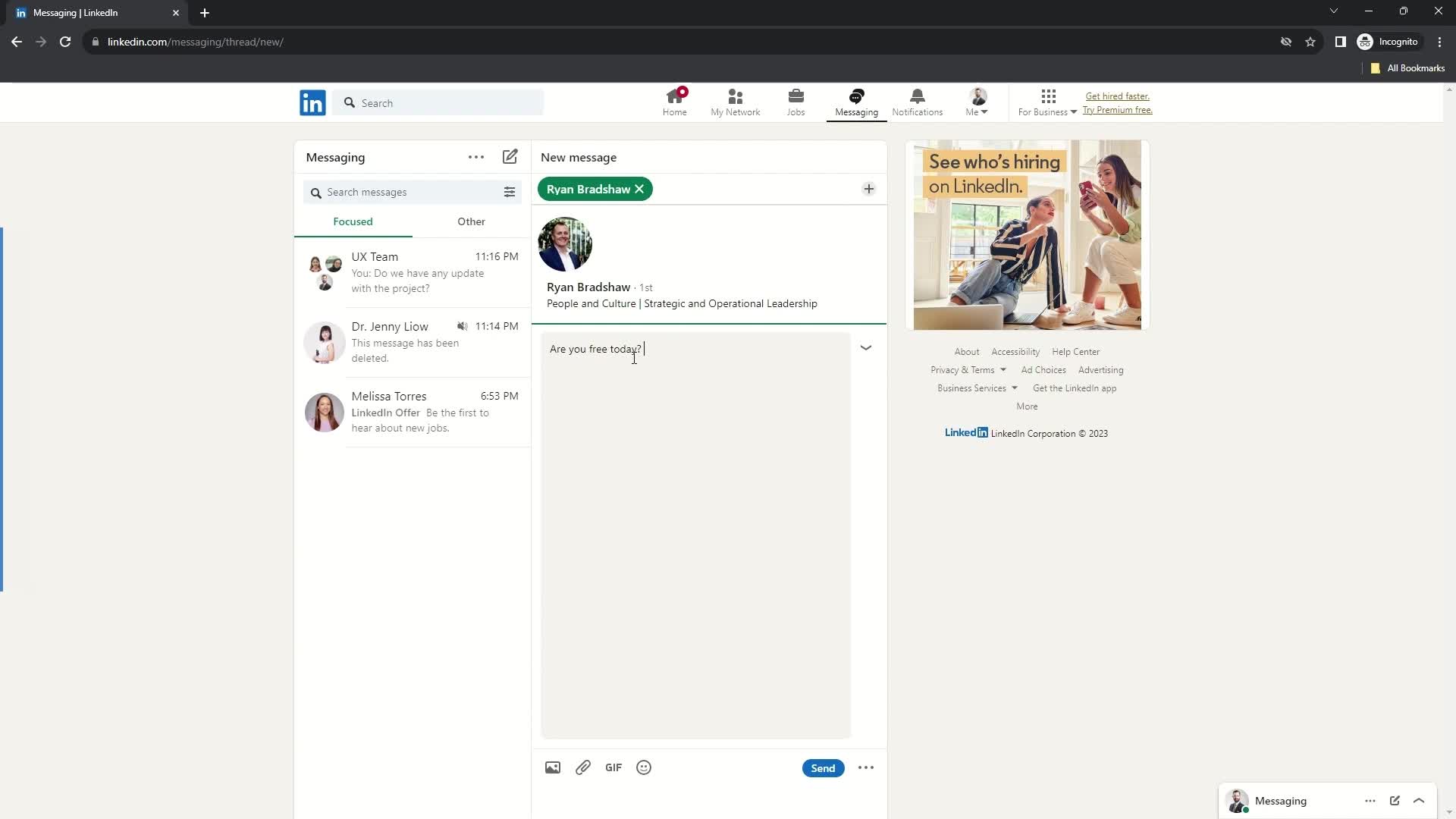Click Try Premium free link
1456x819 pixels.
(x=1117, y=110)
